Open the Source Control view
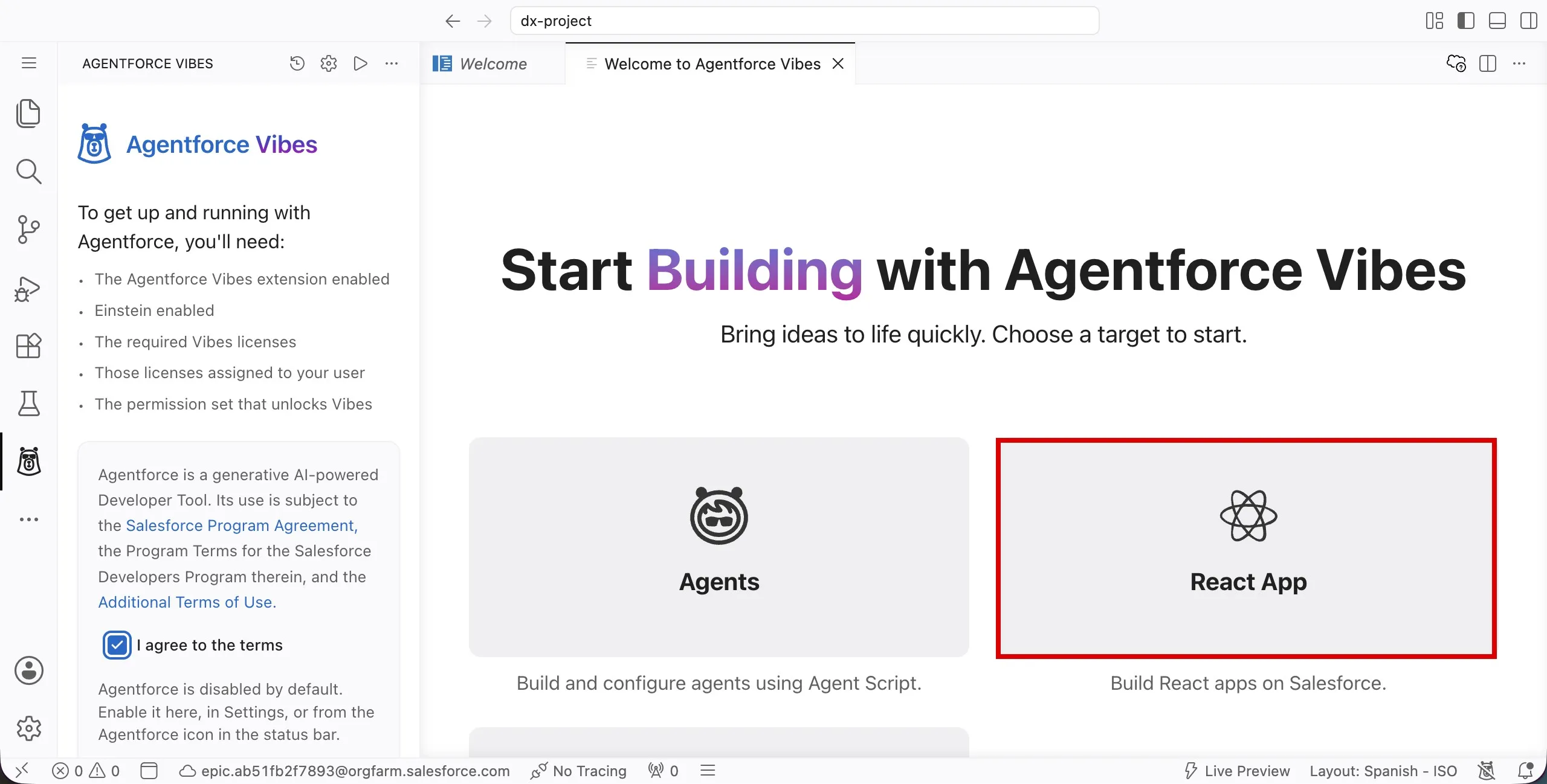This screenshot has height=784, width=1547. click(x=28, y=230)
